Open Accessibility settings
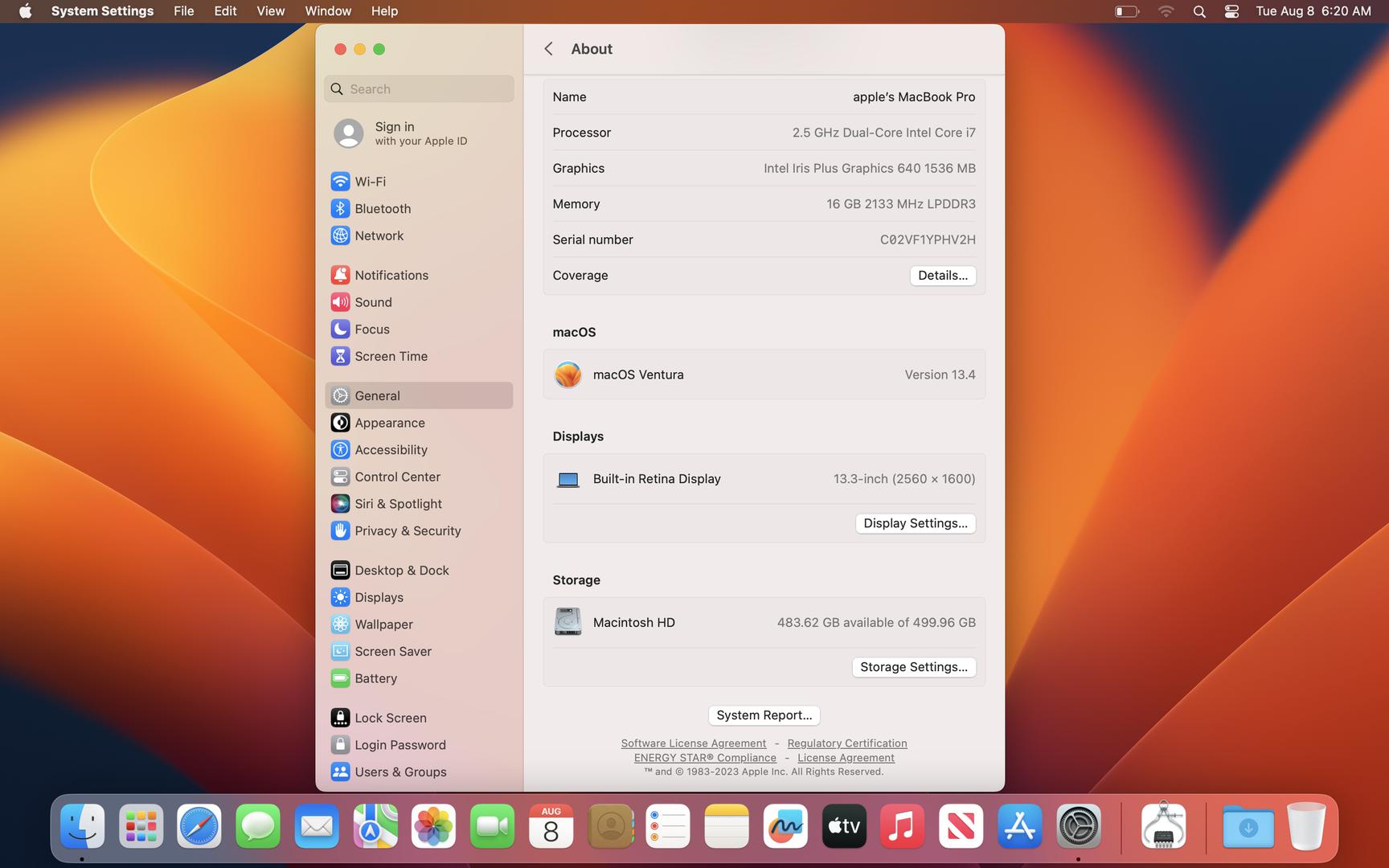 pyautogui.click(x=418, y=450)
